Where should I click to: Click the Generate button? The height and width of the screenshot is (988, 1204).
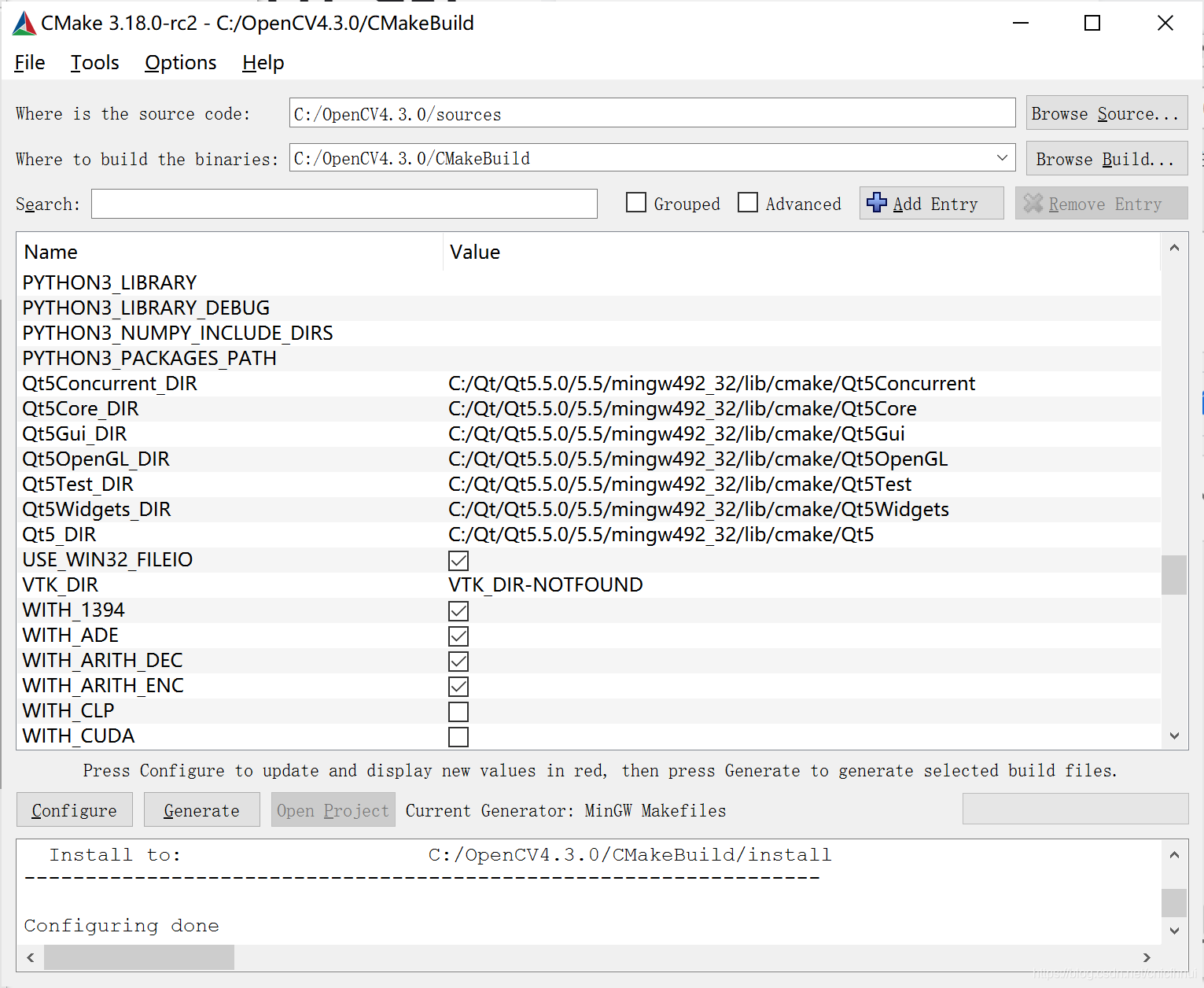(202, 809)
